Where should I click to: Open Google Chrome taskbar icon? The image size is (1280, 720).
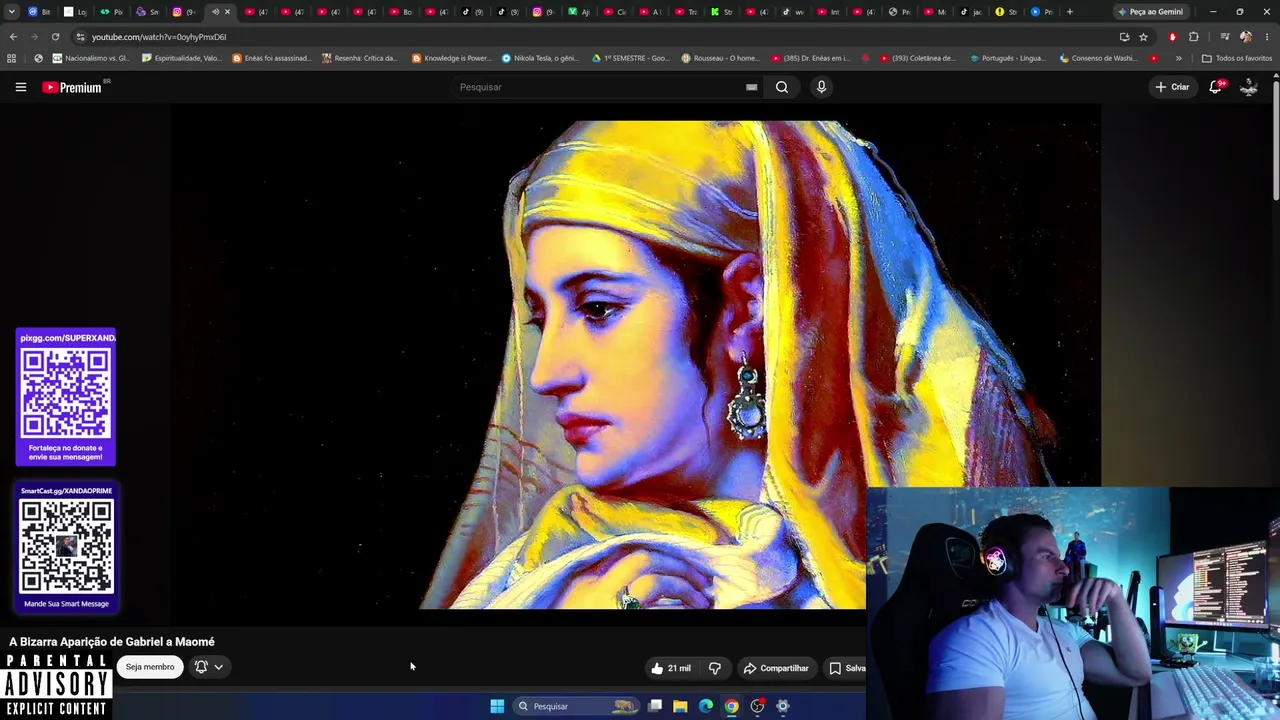[732, 706]
